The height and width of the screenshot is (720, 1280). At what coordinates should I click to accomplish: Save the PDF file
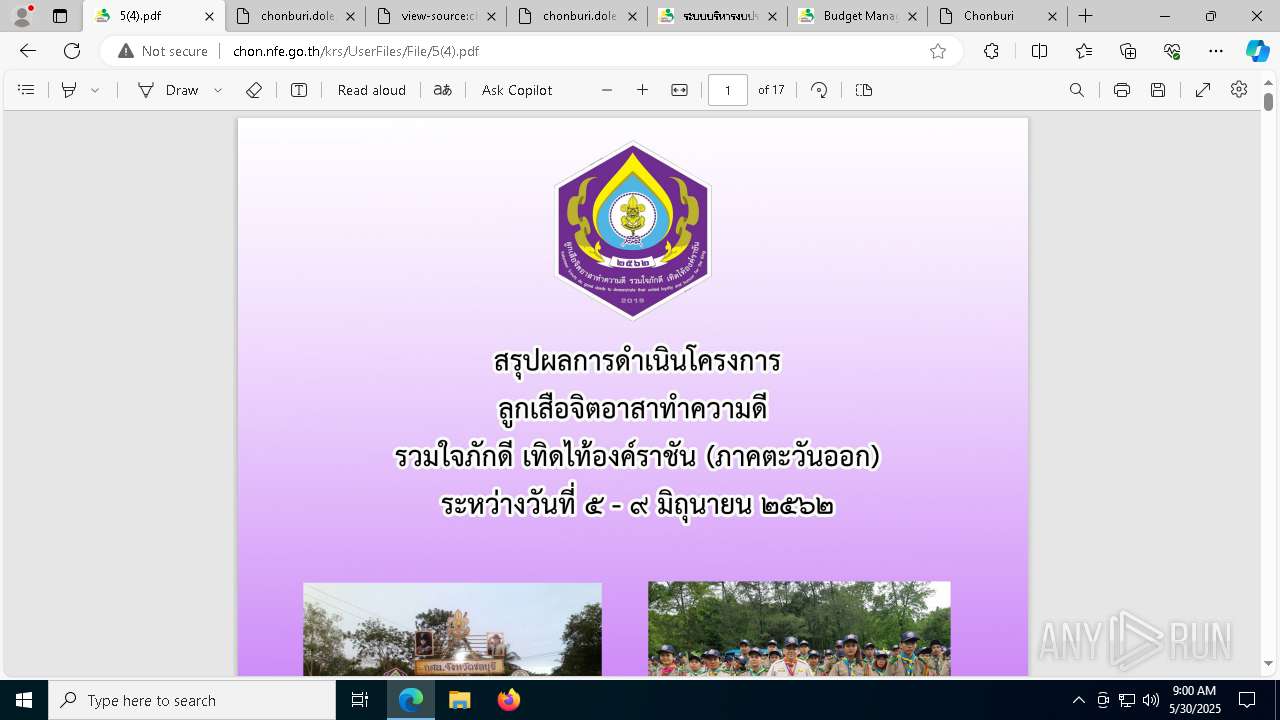[1158, 90]
